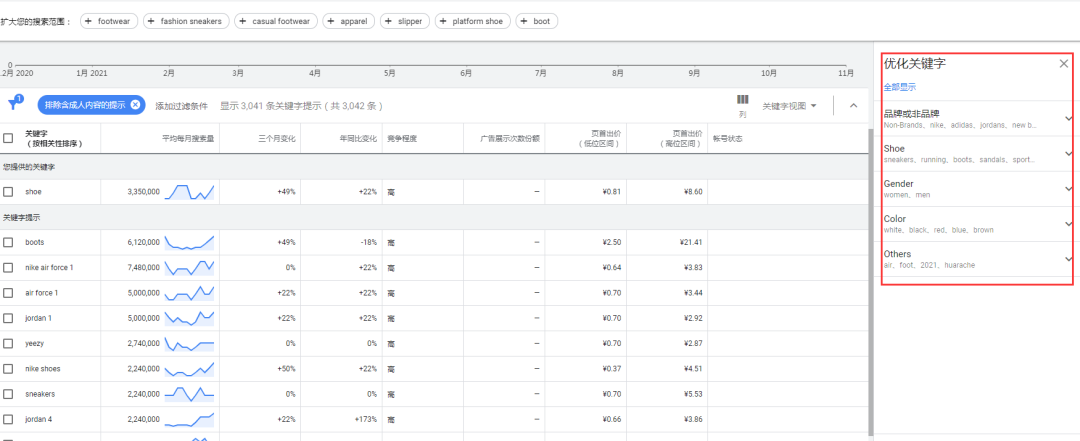
Task: Click the funnel filter icon
Action: click(x=14, y=104)
